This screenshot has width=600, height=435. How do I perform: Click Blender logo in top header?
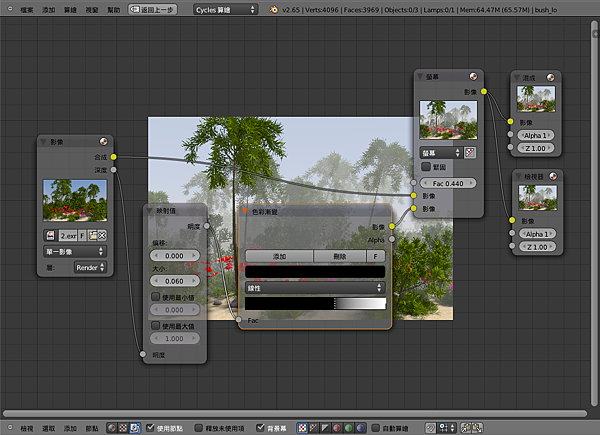pos(274,10)
